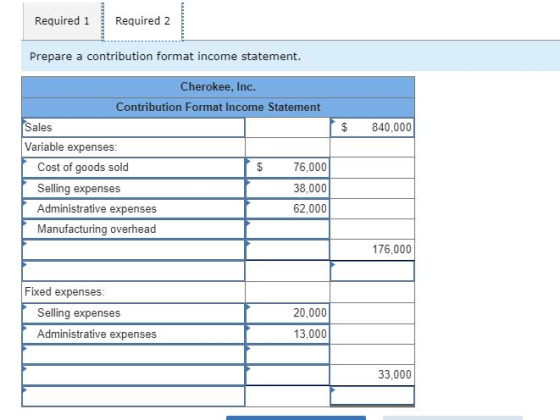Click the empty Manufacturing overhead amount field

[x=288, y=229]
